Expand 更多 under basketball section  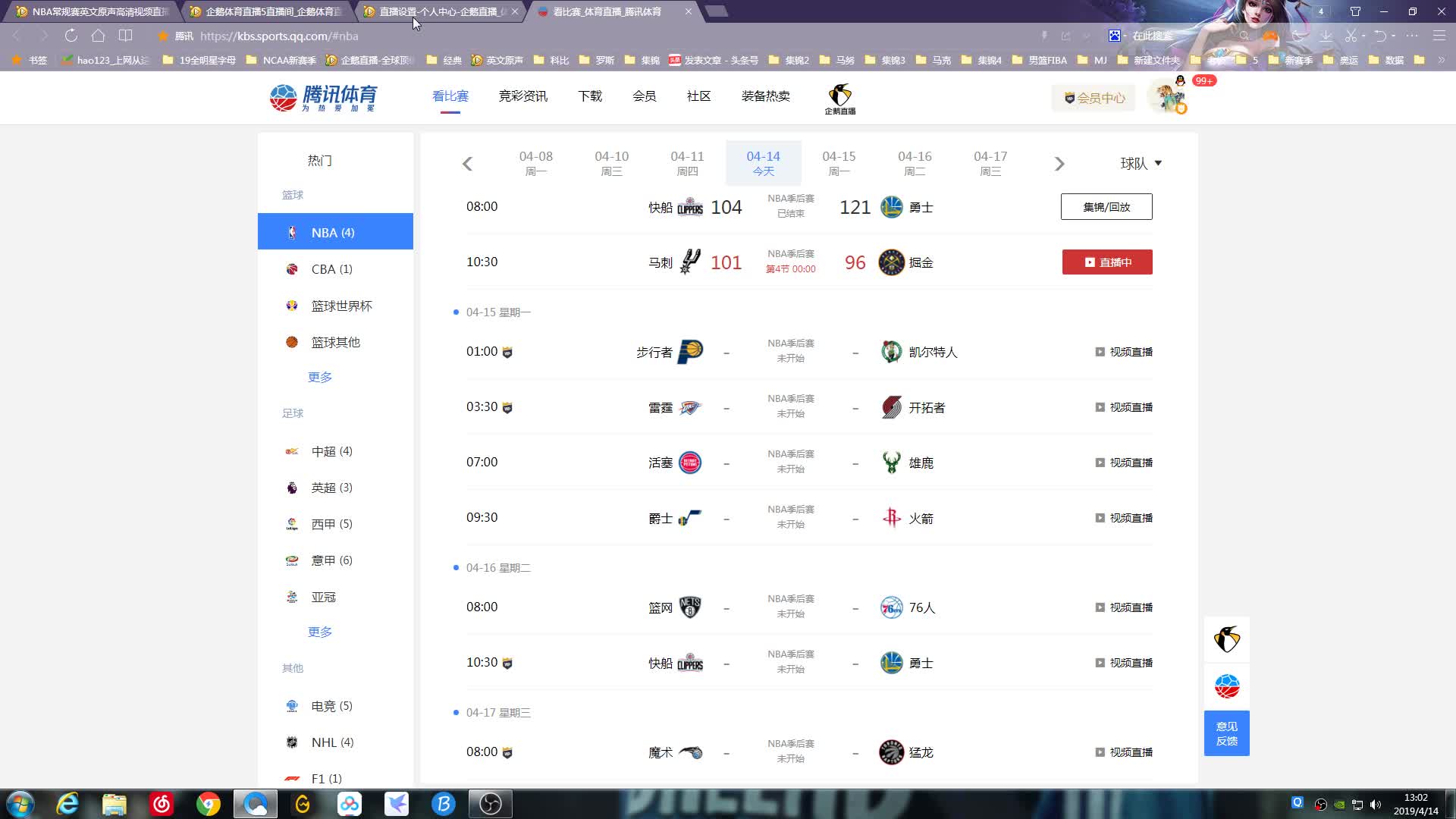pos(320,377)
